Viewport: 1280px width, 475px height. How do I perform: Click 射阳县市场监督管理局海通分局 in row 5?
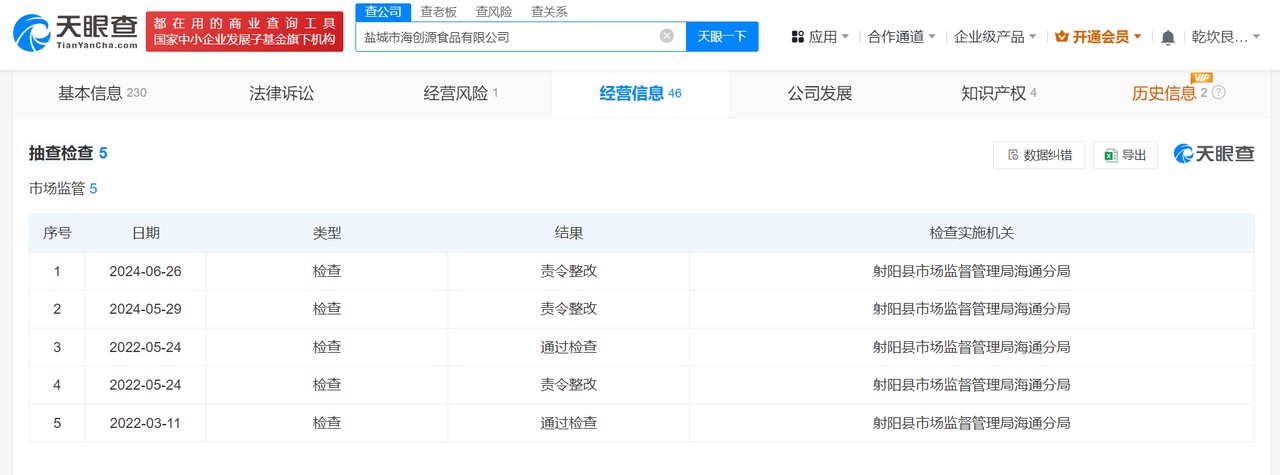tap(972, 423)
